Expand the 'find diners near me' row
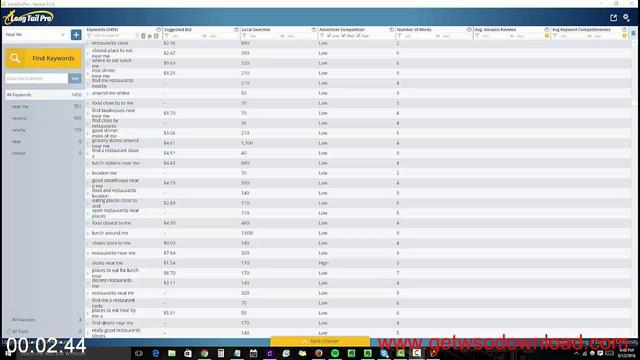Viewport: 640px width, 360px height. point(88,323)
